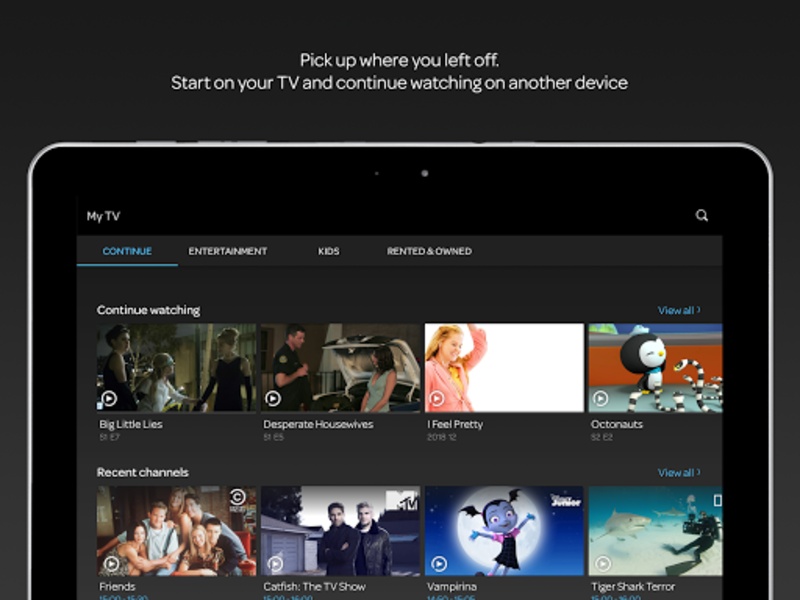800x600 pixels.
Task: Click the 'Big Little Lies' title text
Action: click(x=131, y=424)
